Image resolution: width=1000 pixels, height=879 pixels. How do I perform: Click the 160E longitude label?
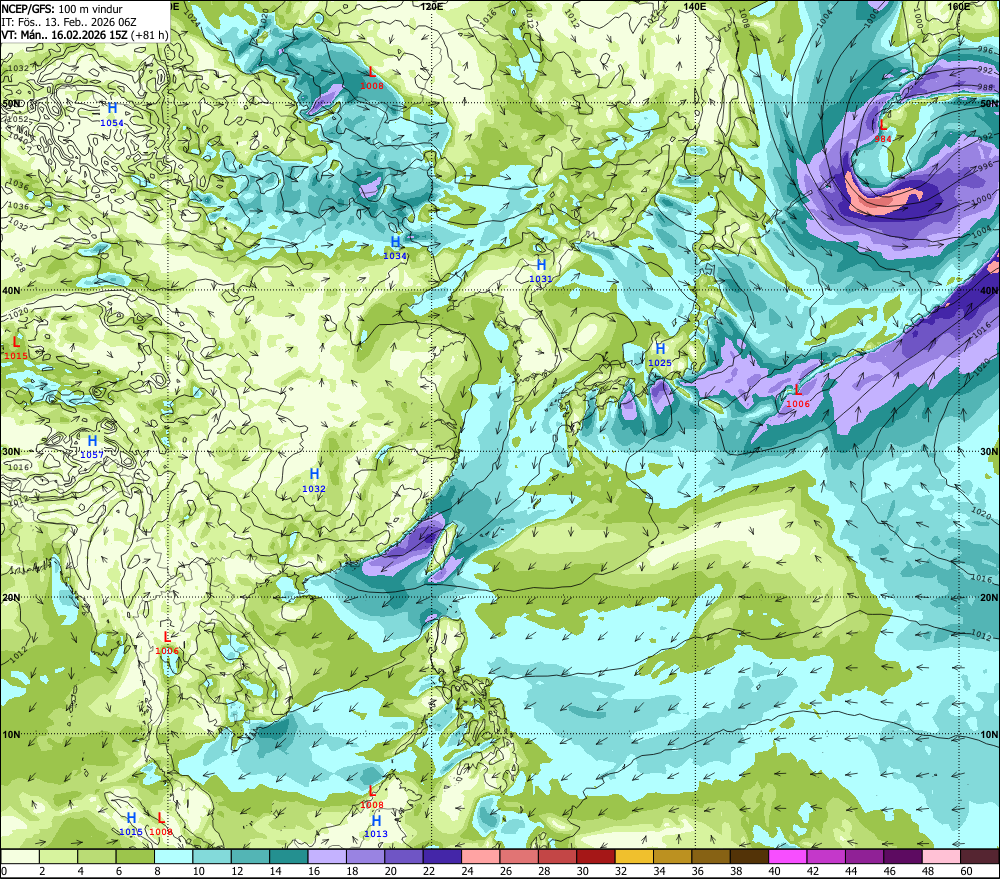tap(959, 6)
